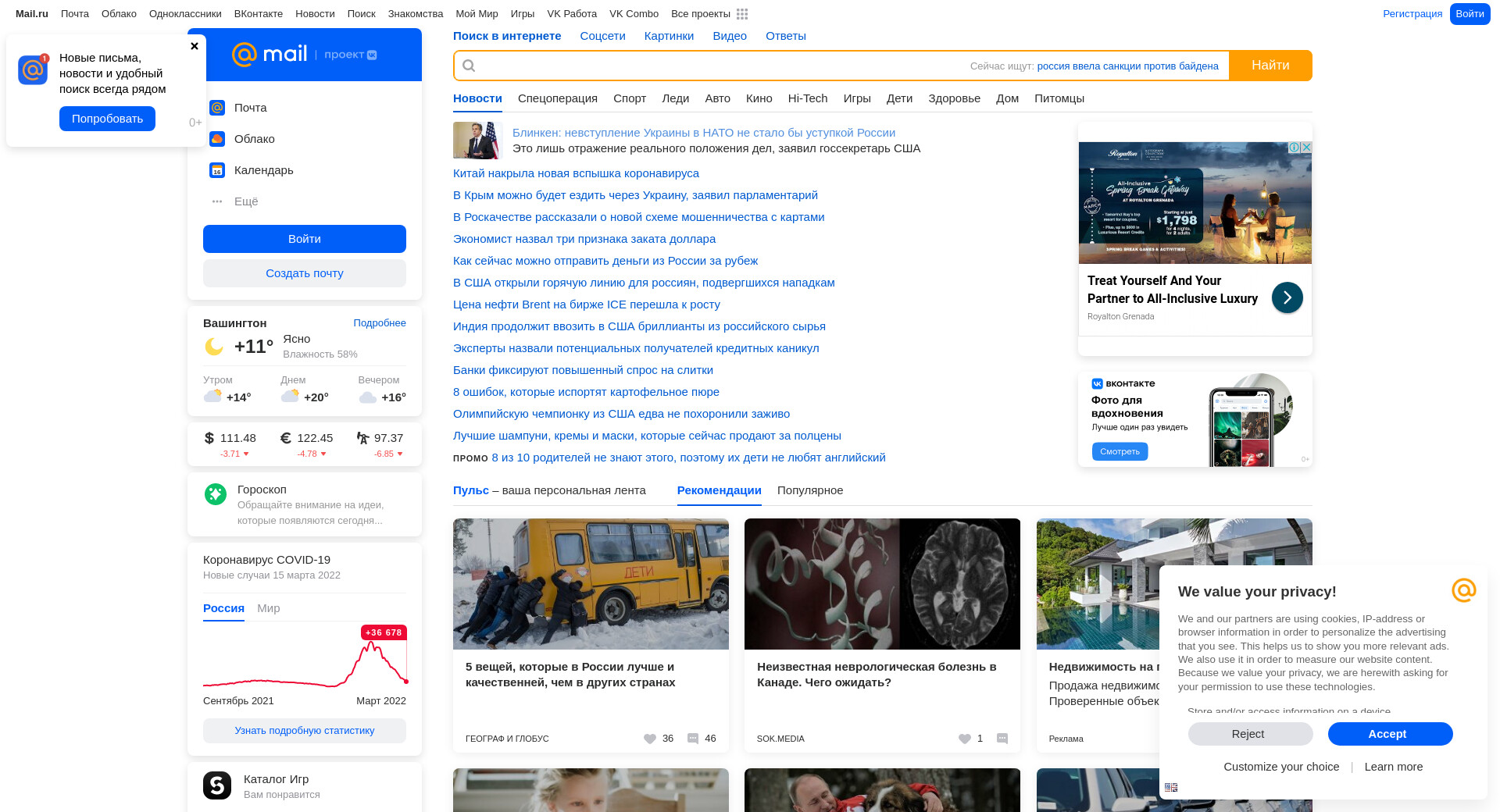
Task: Click the ad's round arrow button
Action: coord(1287,297)
